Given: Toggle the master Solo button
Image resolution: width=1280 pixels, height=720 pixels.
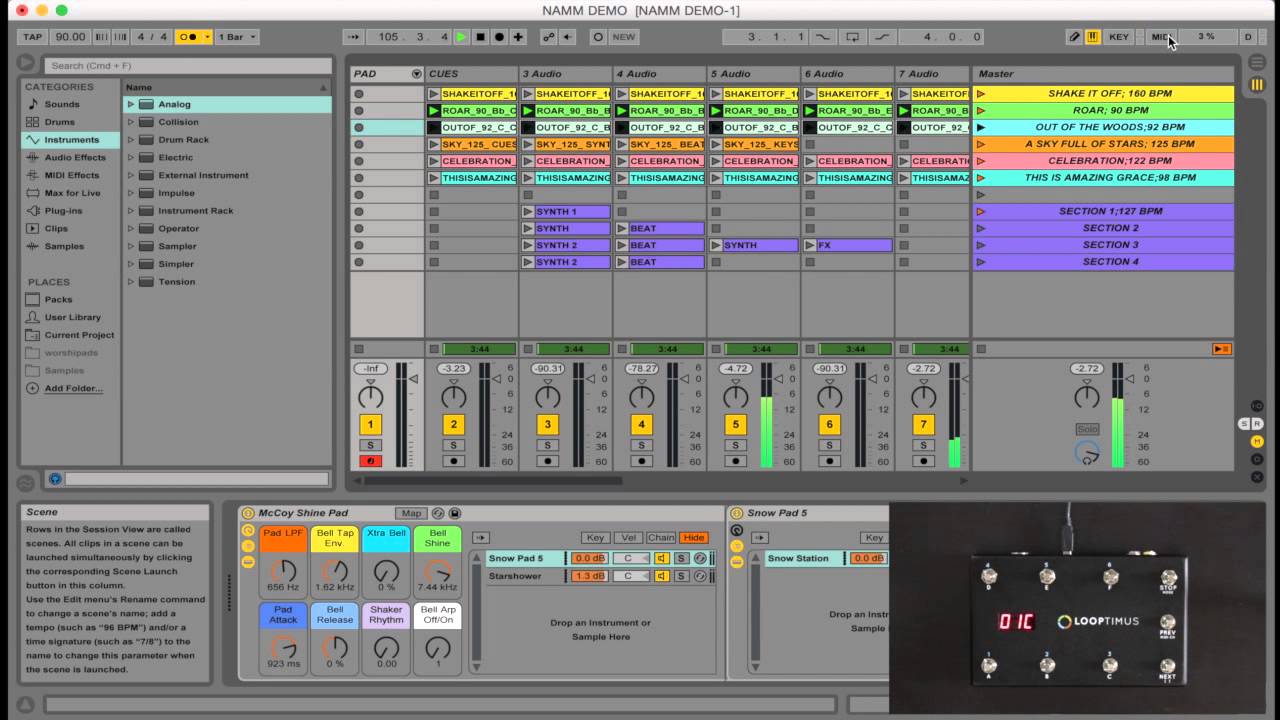Looking at the screenshot, I should [x=1087, y=429].
